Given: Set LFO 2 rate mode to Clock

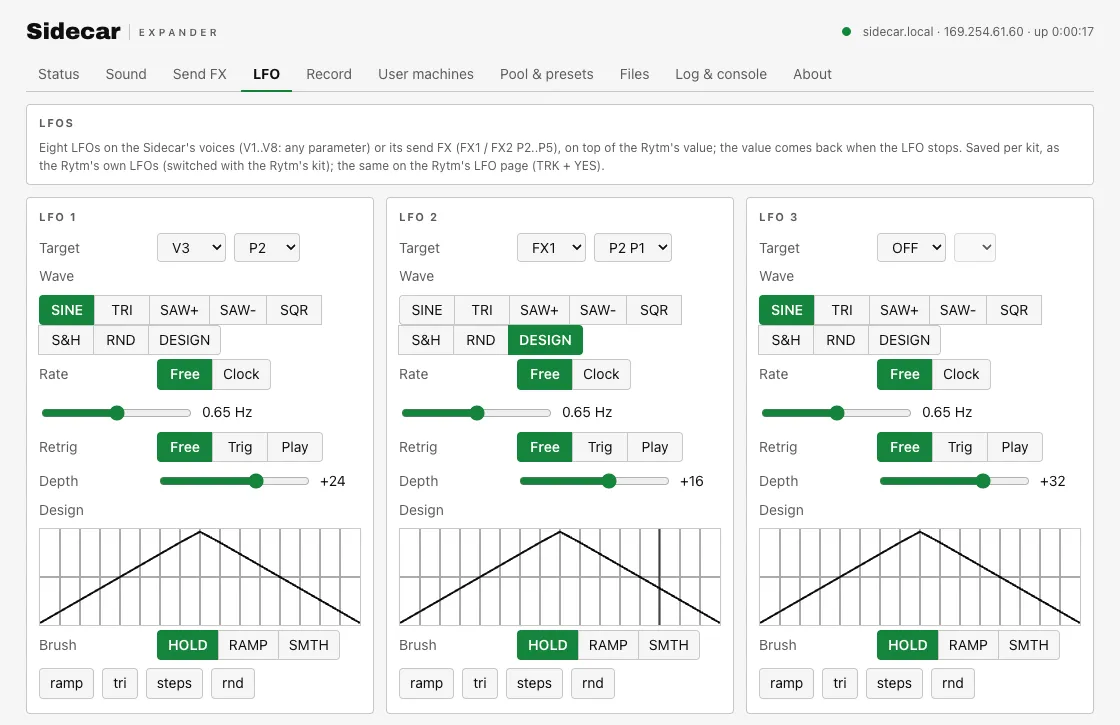Looking at the screenshot, I should point(601,374).
